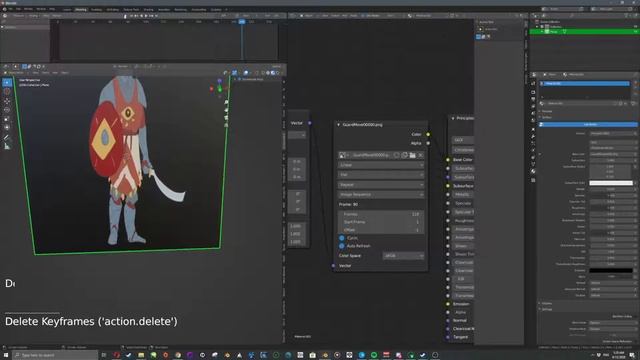Open image file with folder icon in node
This screenshot has width=640, height=360.
tap(413, 155)
